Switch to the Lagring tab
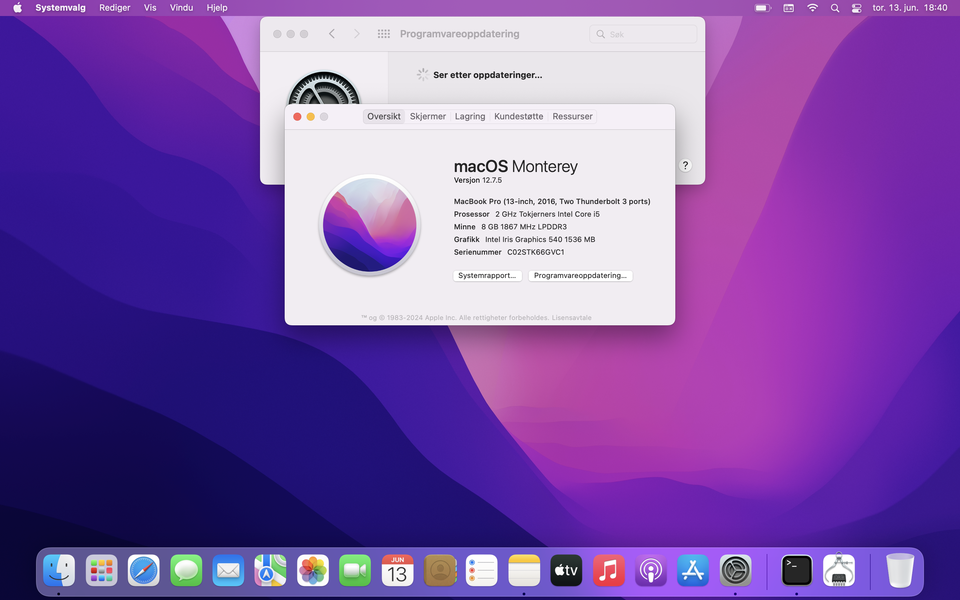960x600 pixels. tap(470, 116)
